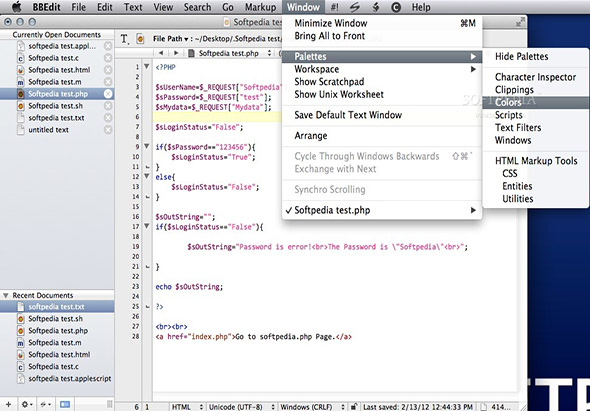Open the Windows palette
The width and height of the screenshot is (590, 411).
(x=535, y=140)
